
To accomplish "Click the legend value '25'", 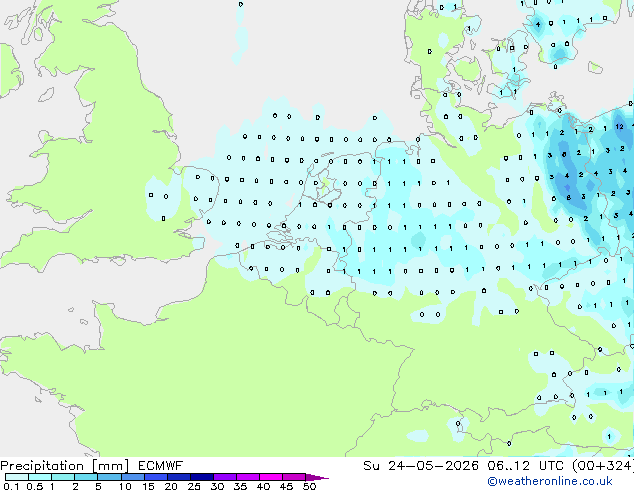I will (194, 486).
